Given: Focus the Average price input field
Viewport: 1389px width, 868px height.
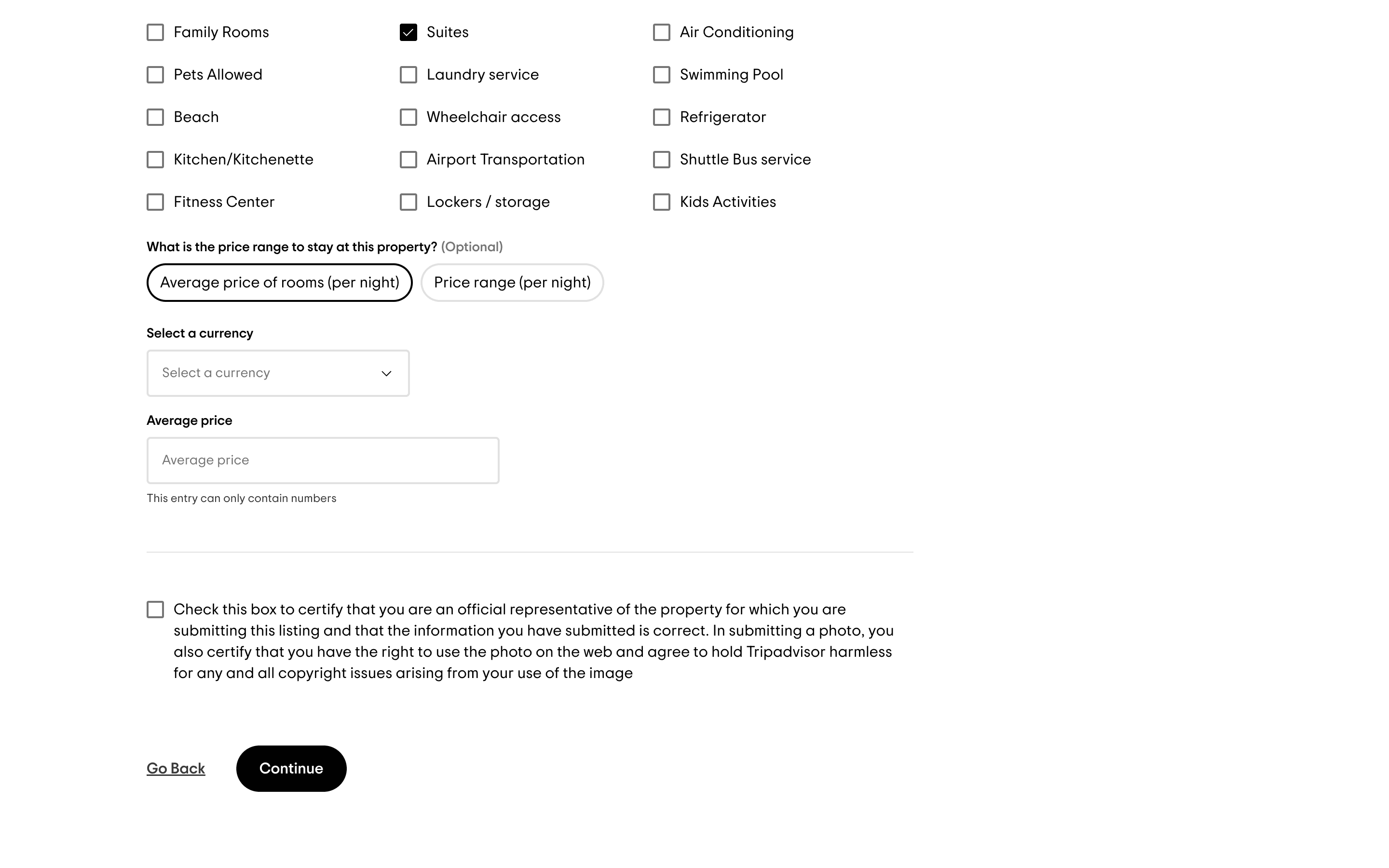Looking at the screenshot, I should pyautogui.click(x=323, y=461).
